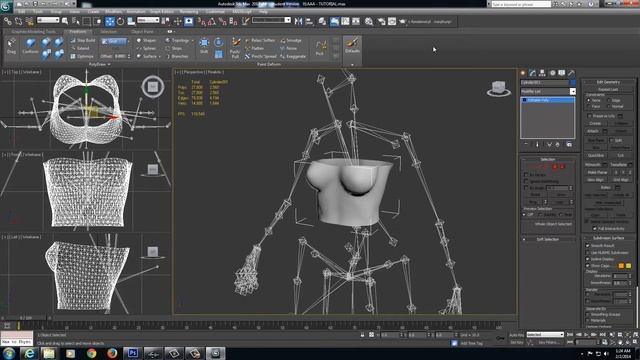Switch to the Selection ribbon tab
Image resolution: width=640 pixels, height=360 pixels.
[108, 31]
